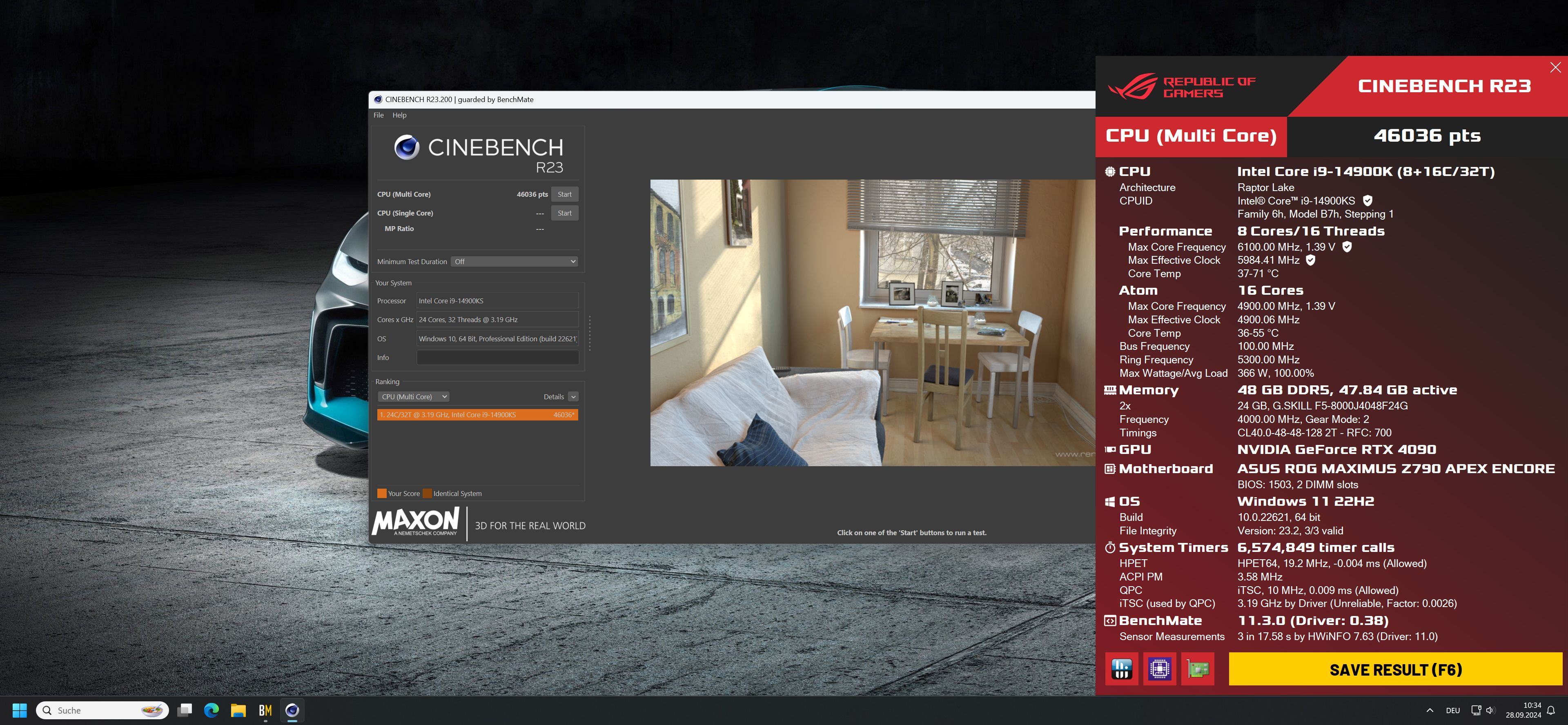This screenshot has width=1568, height=725.
Task: Open HWiNFO from the BenchMate panel
Action: 1121,669
